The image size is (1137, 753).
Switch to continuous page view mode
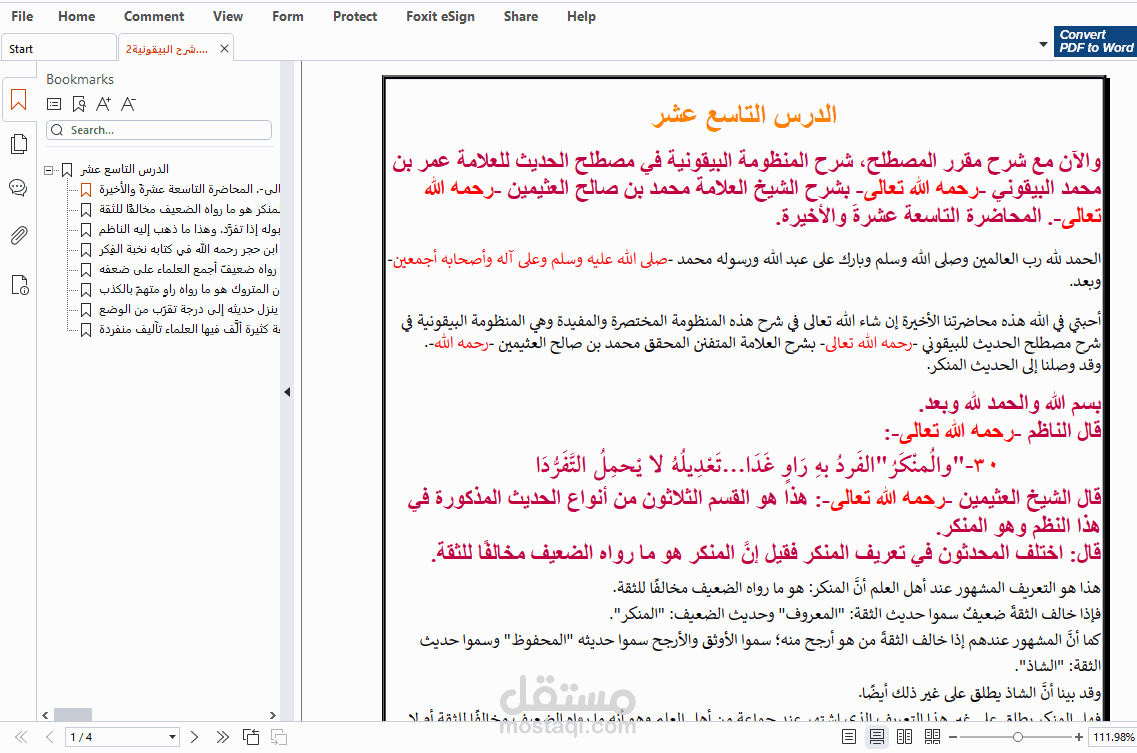coord(877,737)
